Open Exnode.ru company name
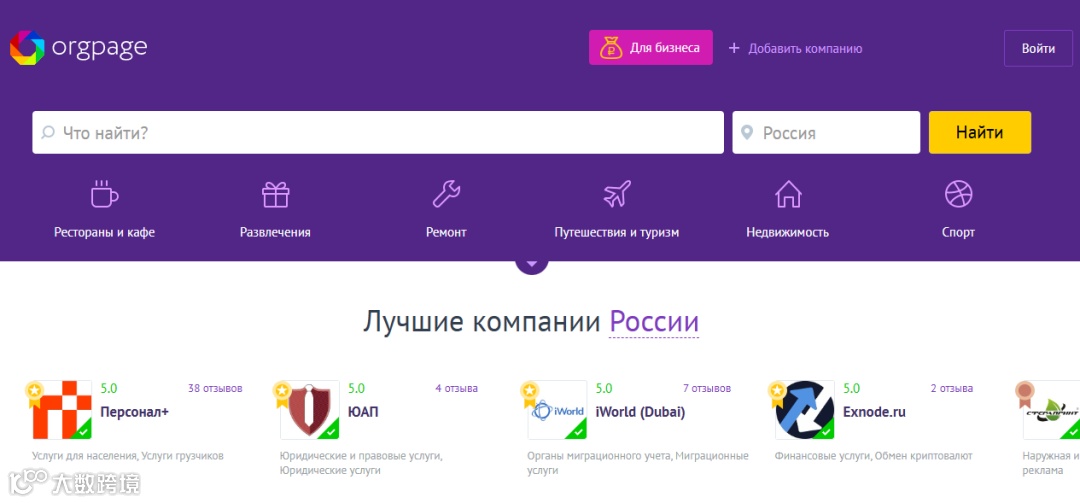1080x503 pixels. click(x=874, y=413)
